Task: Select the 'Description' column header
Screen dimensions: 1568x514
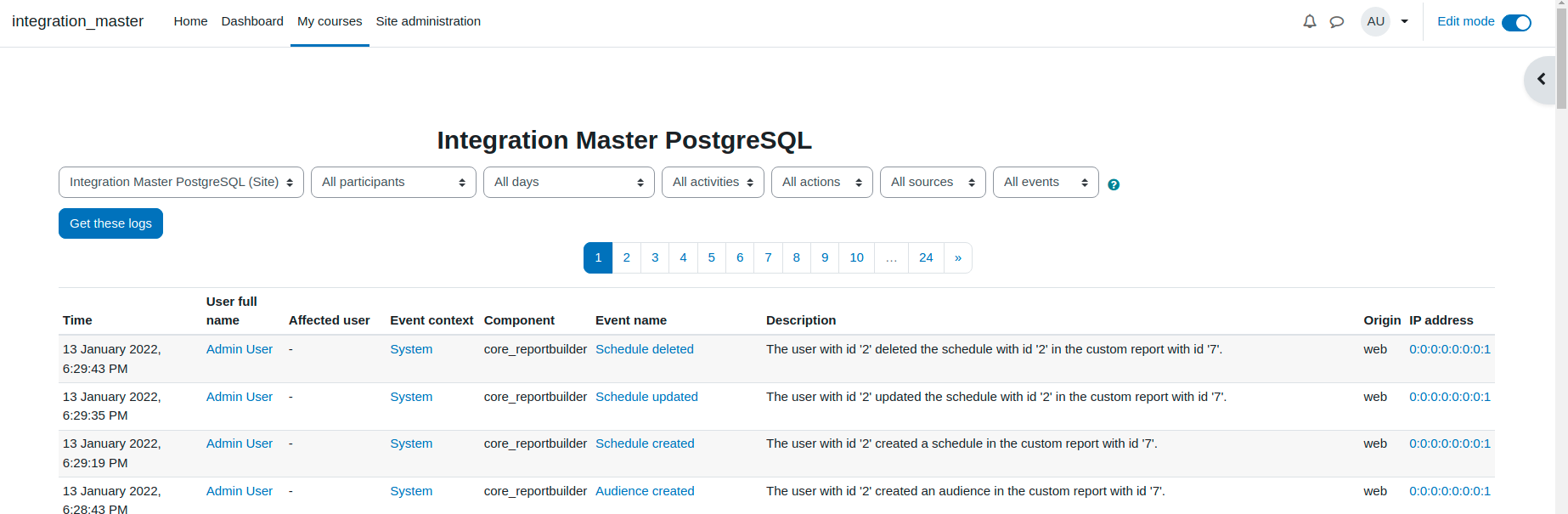Action: (x=801, y=320)
